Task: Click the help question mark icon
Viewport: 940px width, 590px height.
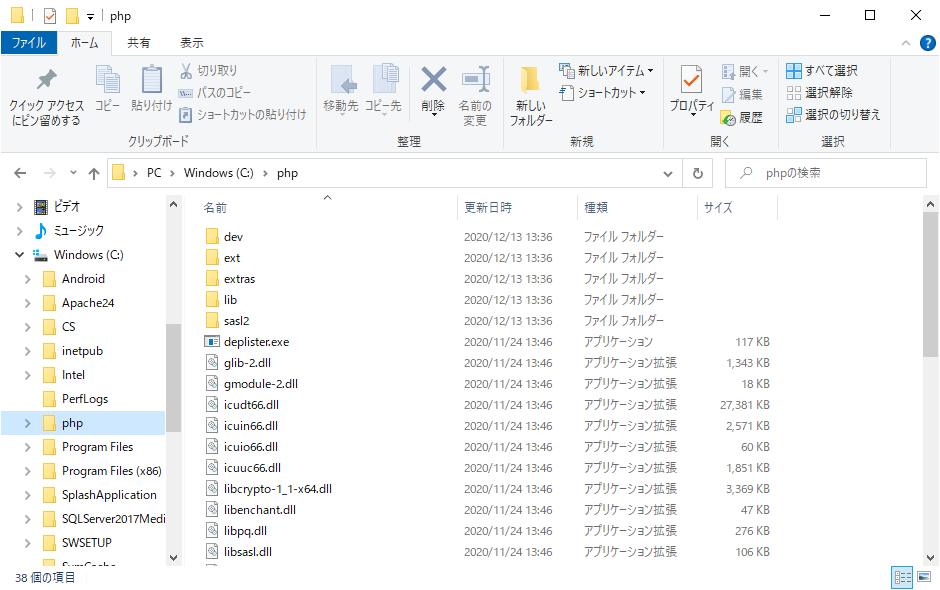Action: [x=927, y=43]
